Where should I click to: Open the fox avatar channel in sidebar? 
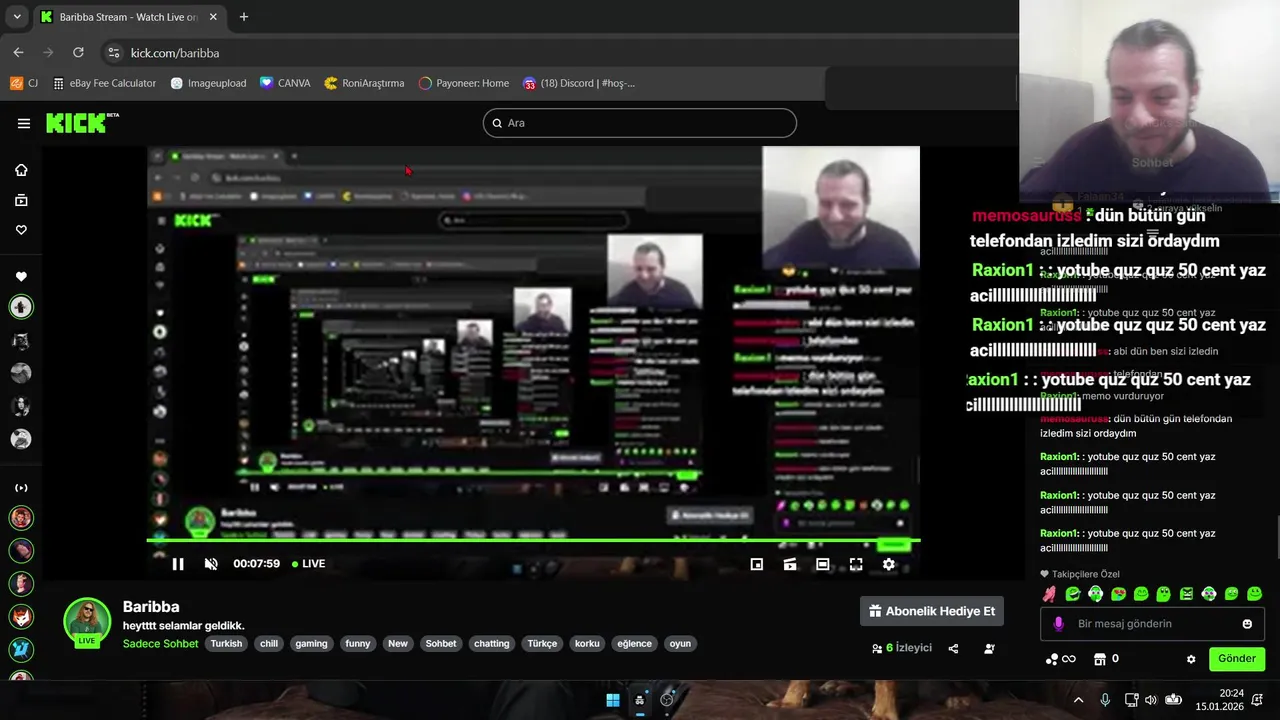pos(21,617)
